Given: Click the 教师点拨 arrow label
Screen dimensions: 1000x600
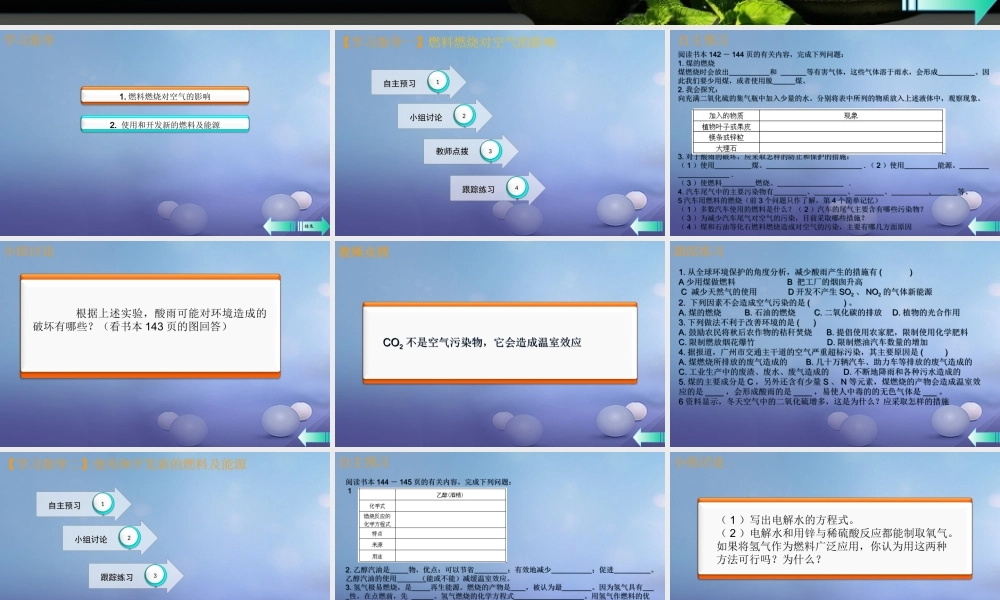Looking at the screenshot, I should click(x=452, y=151).
